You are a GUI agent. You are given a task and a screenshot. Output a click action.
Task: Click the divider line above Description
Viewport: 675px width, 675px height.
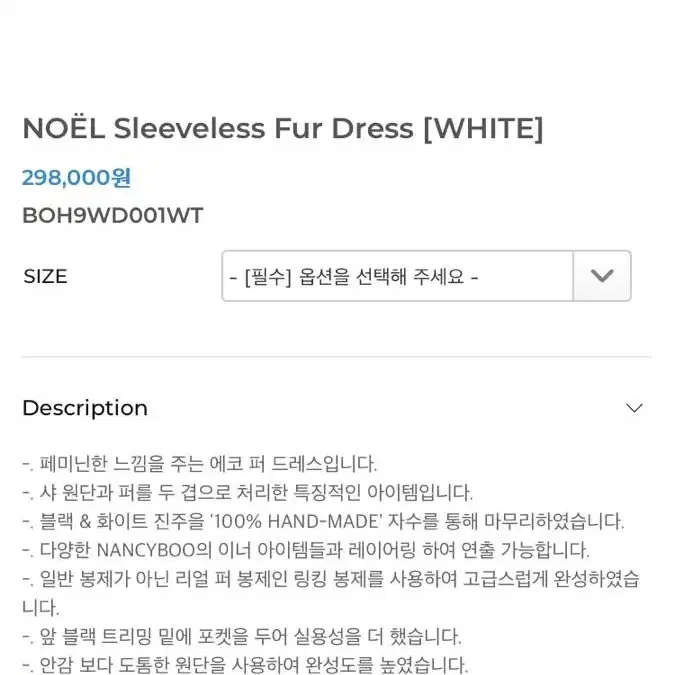(337, 357)
